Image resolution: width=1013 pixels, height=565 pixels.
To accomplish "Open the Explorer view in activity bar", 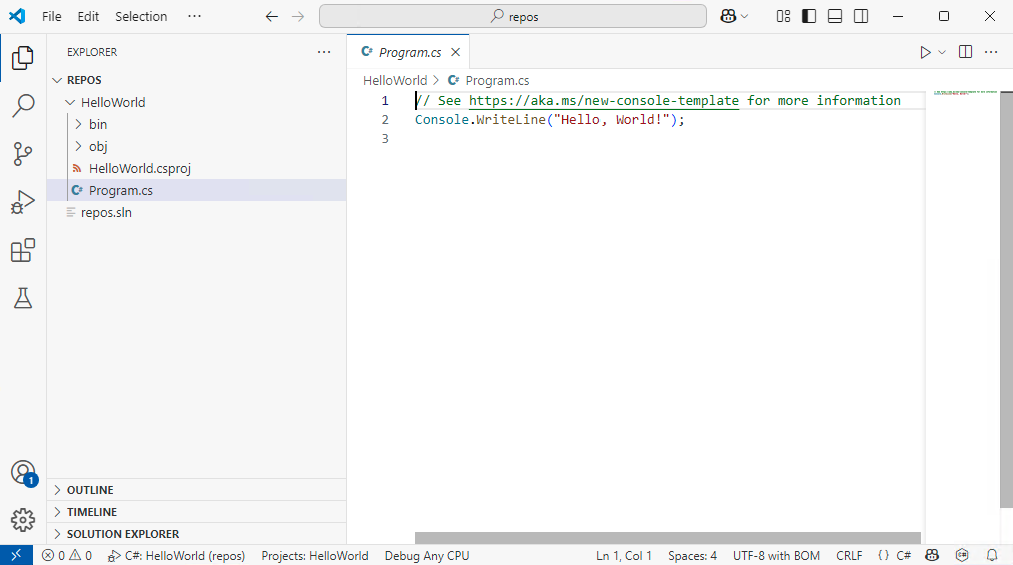I will click(x=23, y=58).
